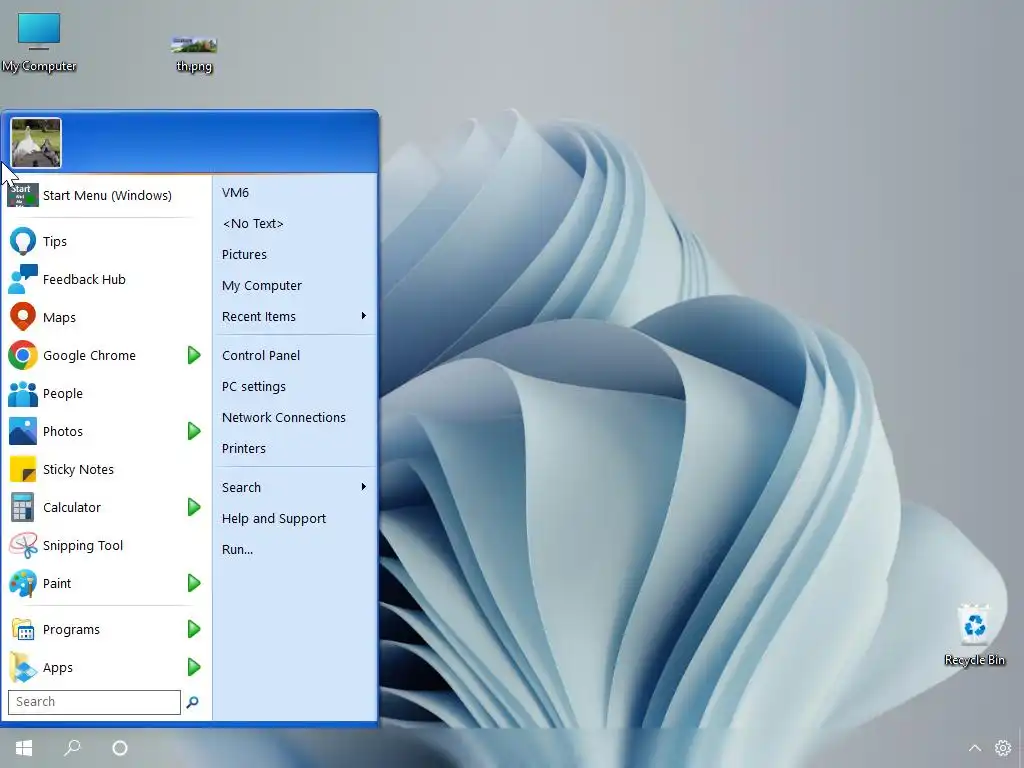Screen dimensions: 1024x768
Task: Open taskbar search magnifier
Action: [72, 748]
